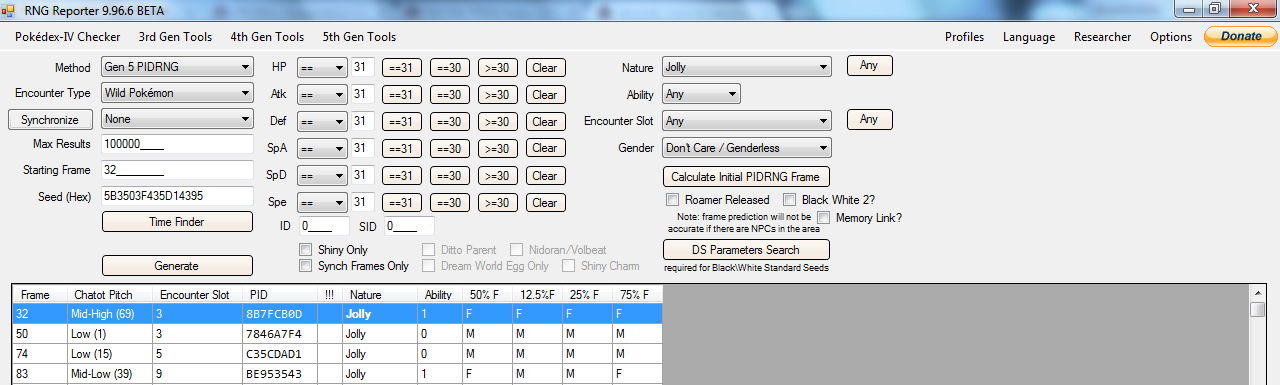Click the Max Results input field
Image resolution: width=1280 pixels, height=385 pixels.
coord(177,145)
